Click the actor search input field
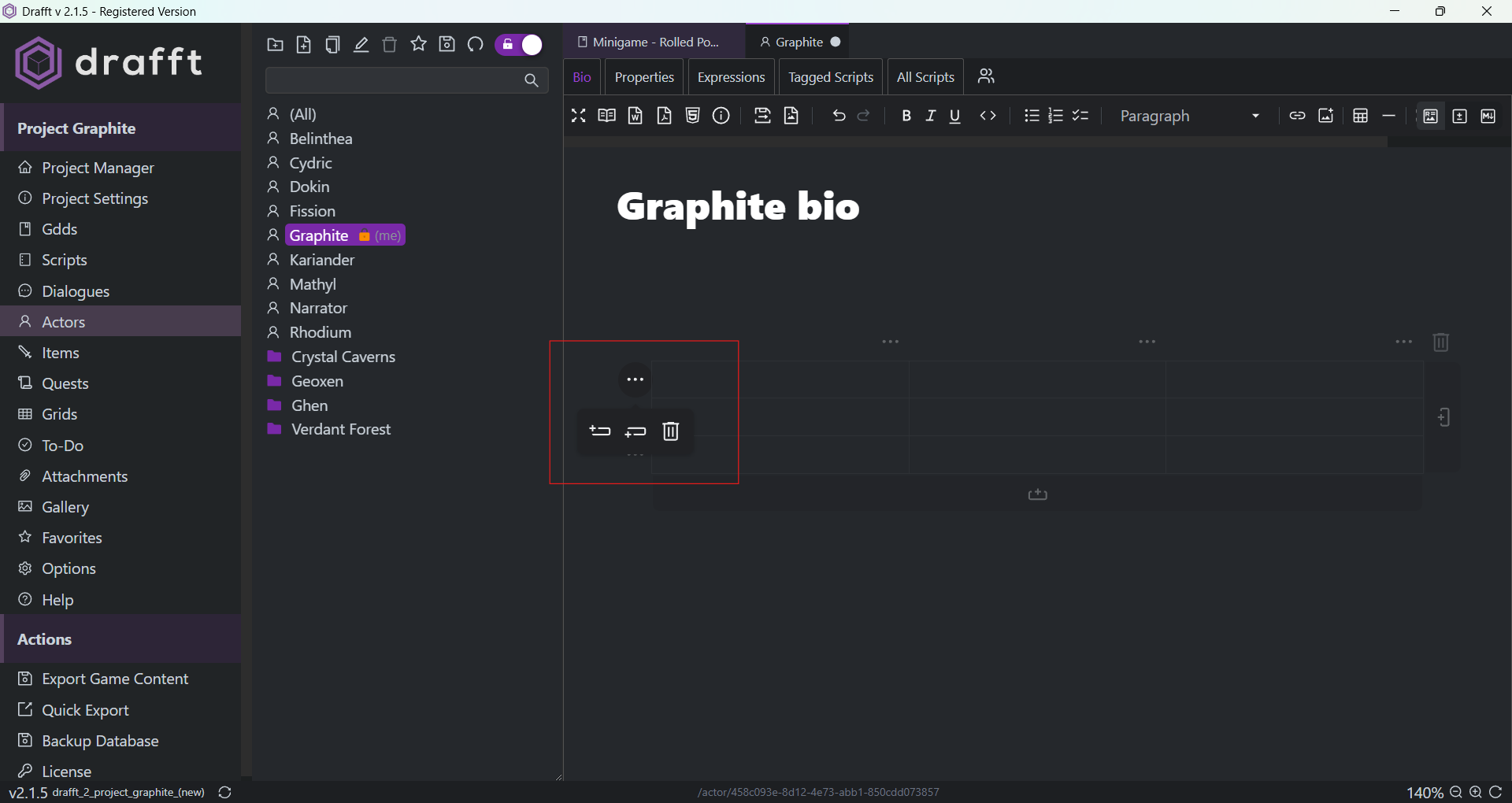Screen dimensions: 1512x803 [394, 80]
